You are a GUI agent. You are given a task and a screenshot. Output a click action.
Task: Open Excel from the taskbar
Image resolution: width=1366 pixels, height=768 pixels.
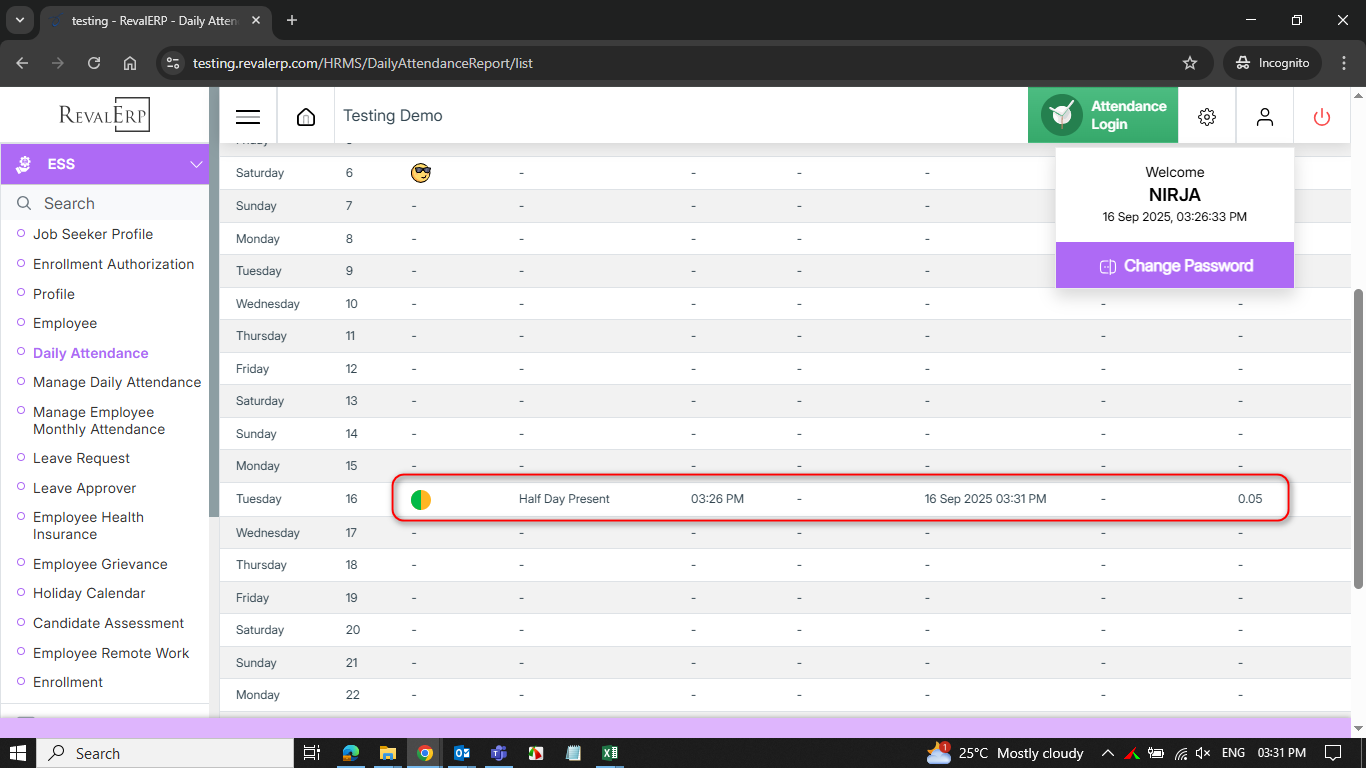[609, 753]
